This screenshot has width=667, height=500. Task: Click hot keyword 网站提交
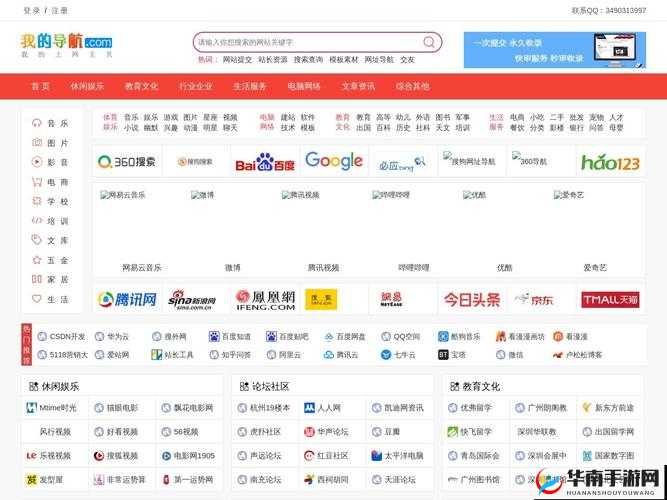[237, 60]
